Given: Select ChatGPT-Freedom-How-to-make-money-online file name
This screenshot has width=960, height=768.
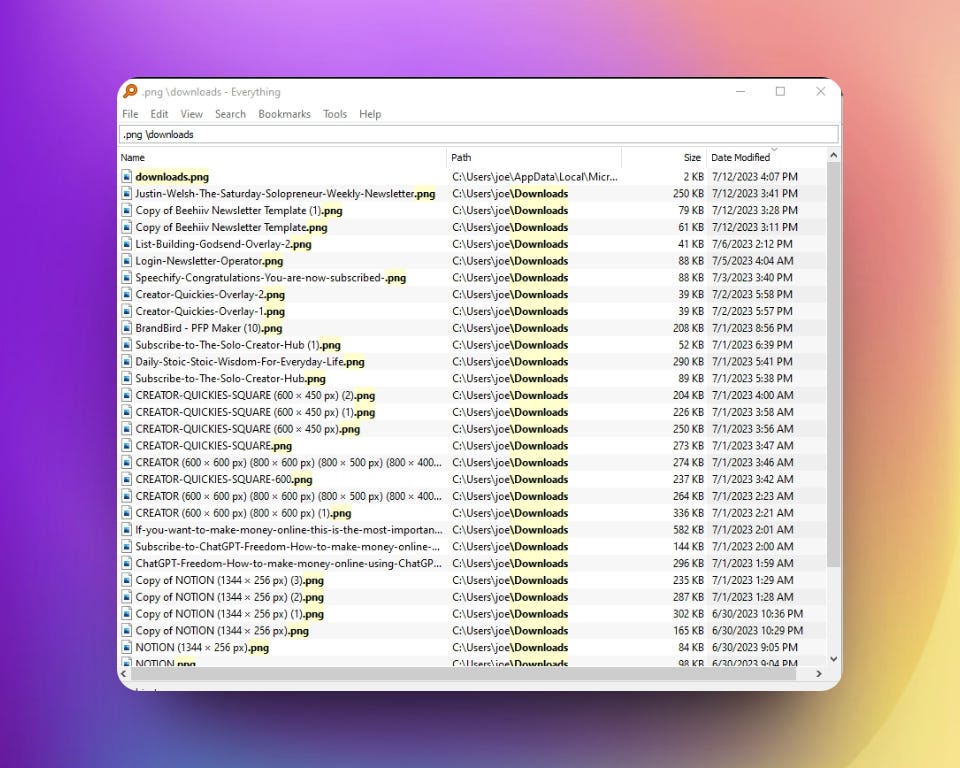Looking at the screenshot, I should coord(288,563).
